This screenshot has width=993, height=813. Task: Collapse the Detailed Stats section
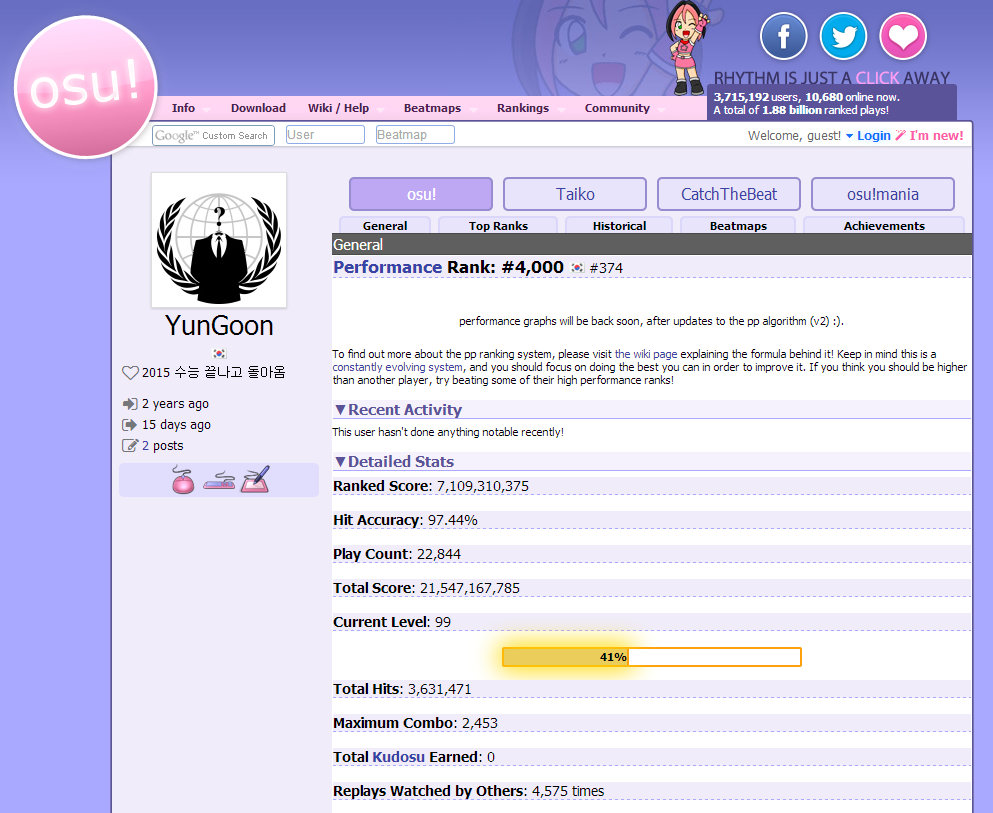click(395, 462)
